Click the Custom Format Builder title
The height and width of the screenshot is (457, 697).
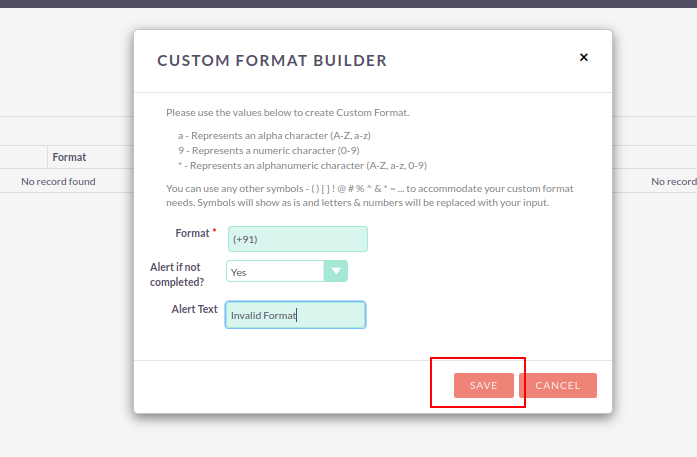point(272,61)
